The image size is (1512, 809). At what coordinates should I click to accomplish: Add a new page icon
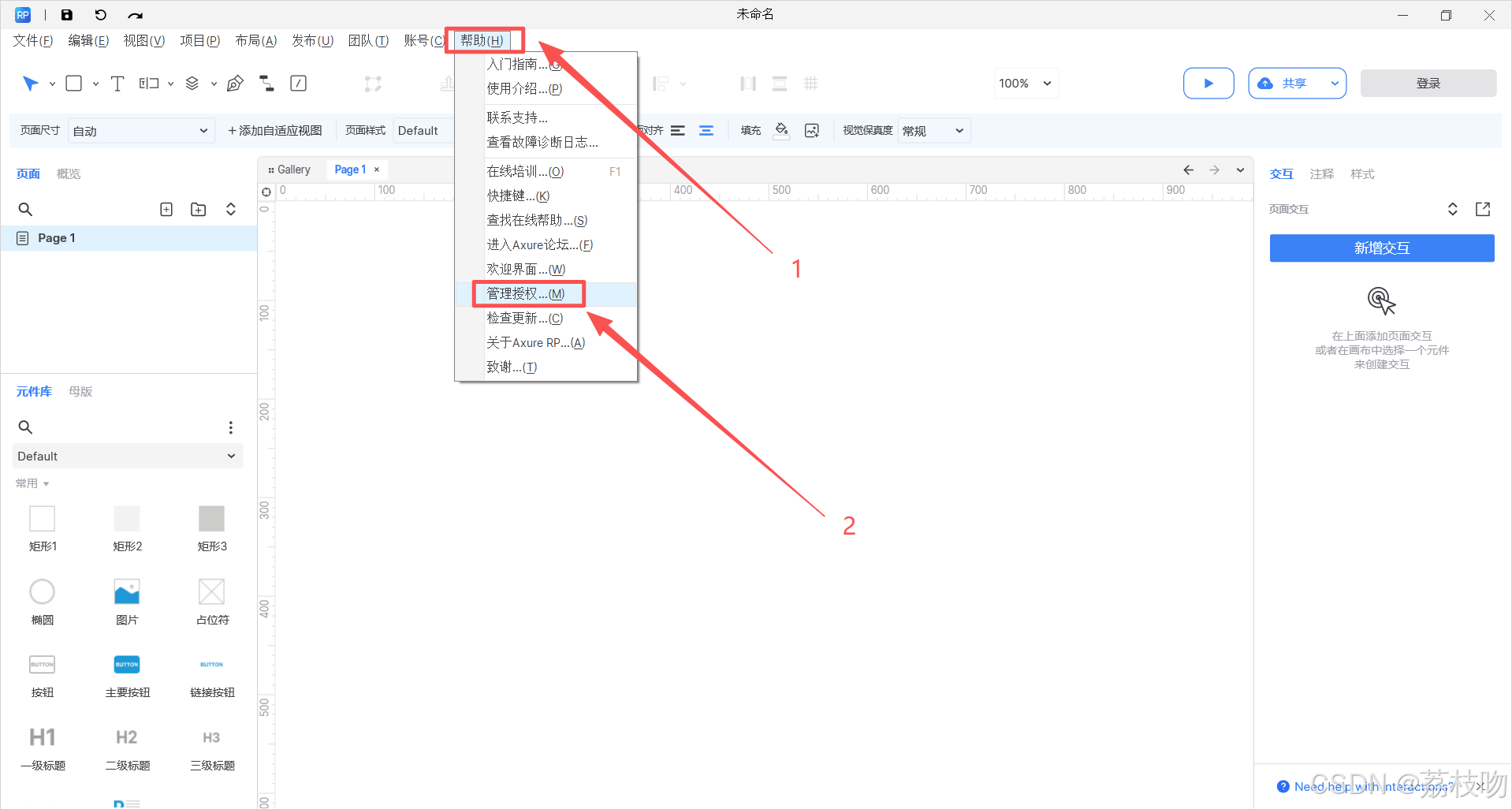coord(166,209)
